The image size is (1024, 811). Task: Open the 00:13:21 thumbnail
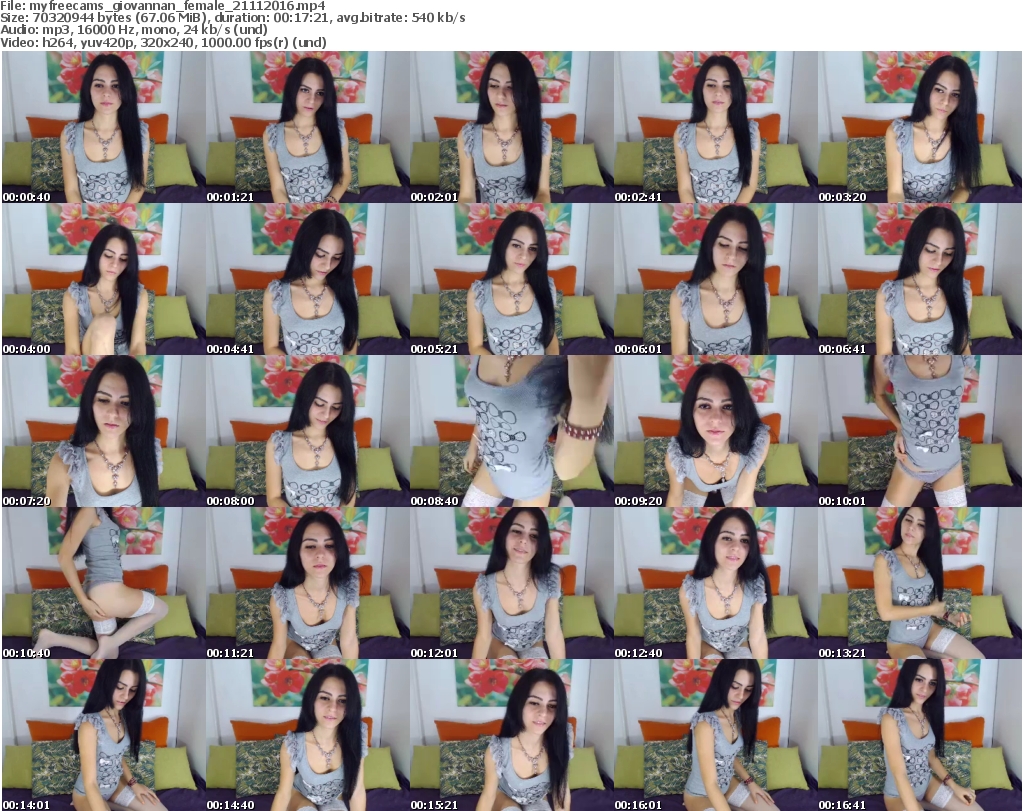[x=920, y=584]
